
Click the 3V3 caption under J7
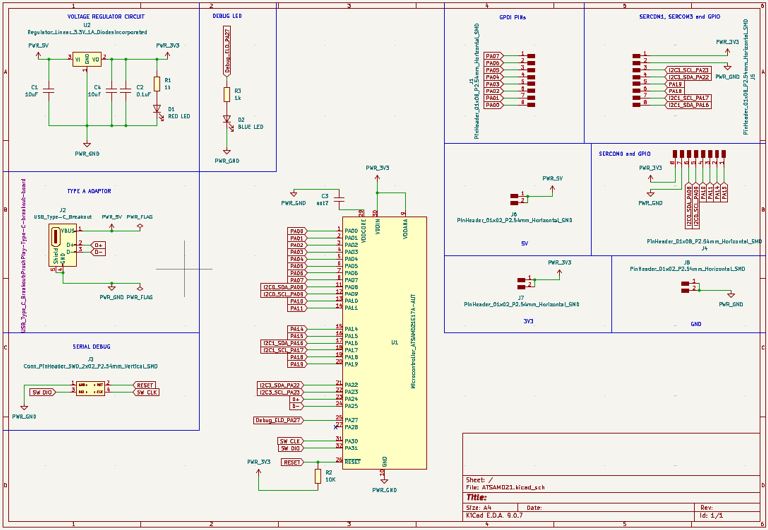528,321
